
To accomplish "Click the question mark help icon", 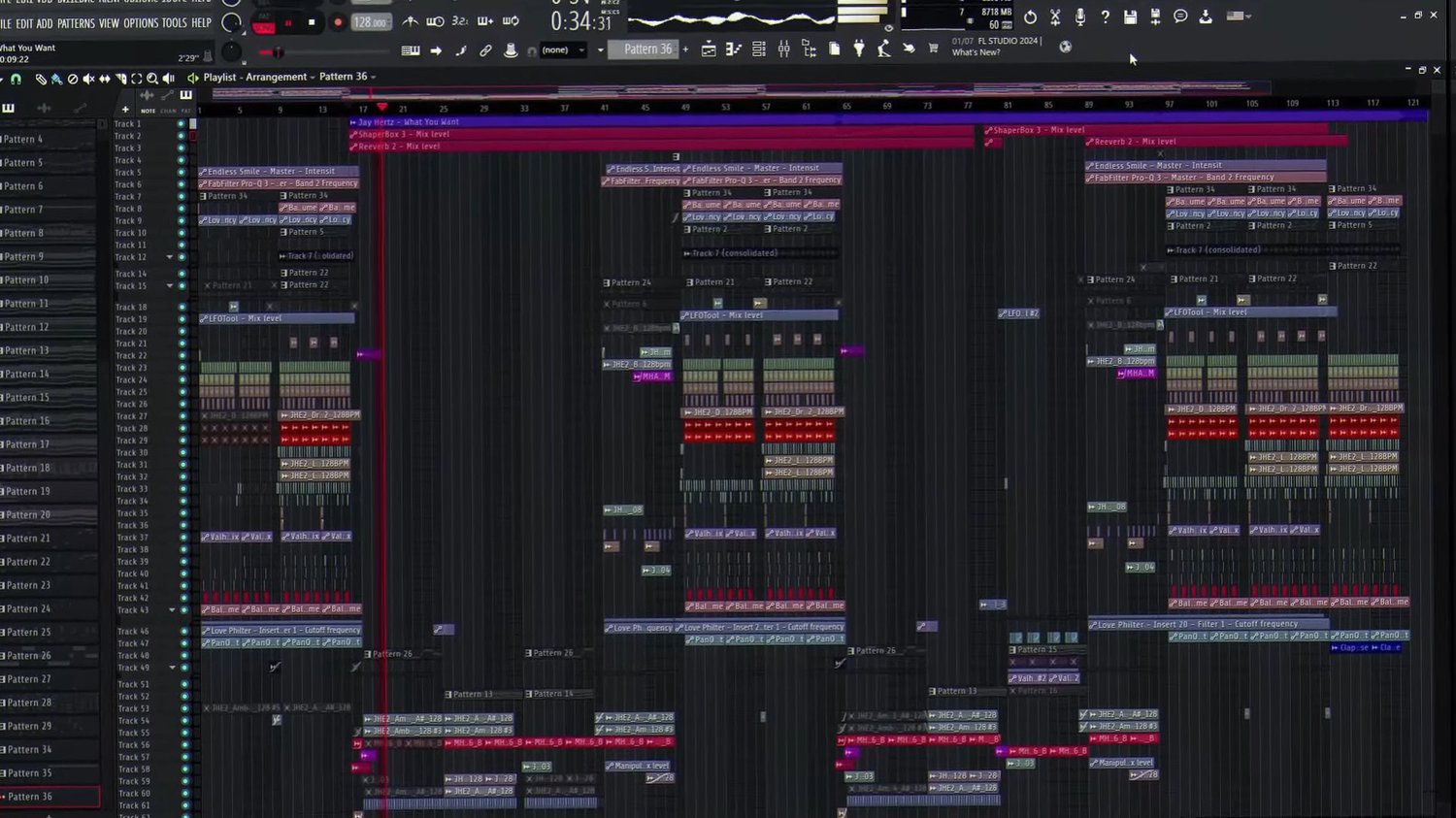I will (x=1105, y=16).
